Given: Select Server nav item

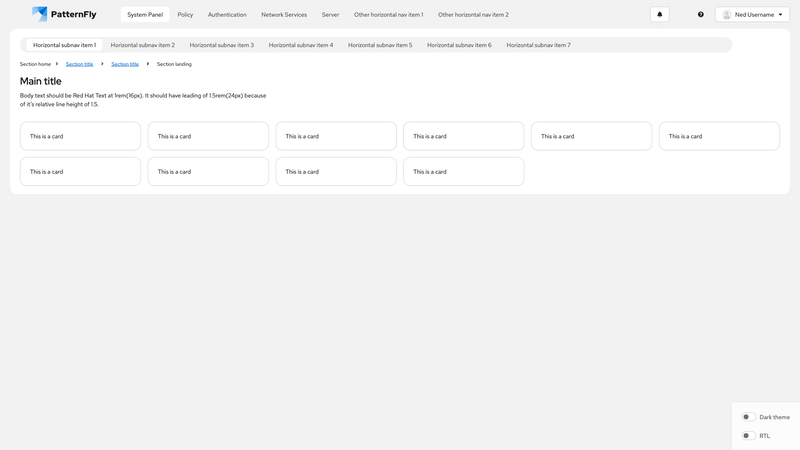Looking at the screenshot, I should [x=330, y=14].
